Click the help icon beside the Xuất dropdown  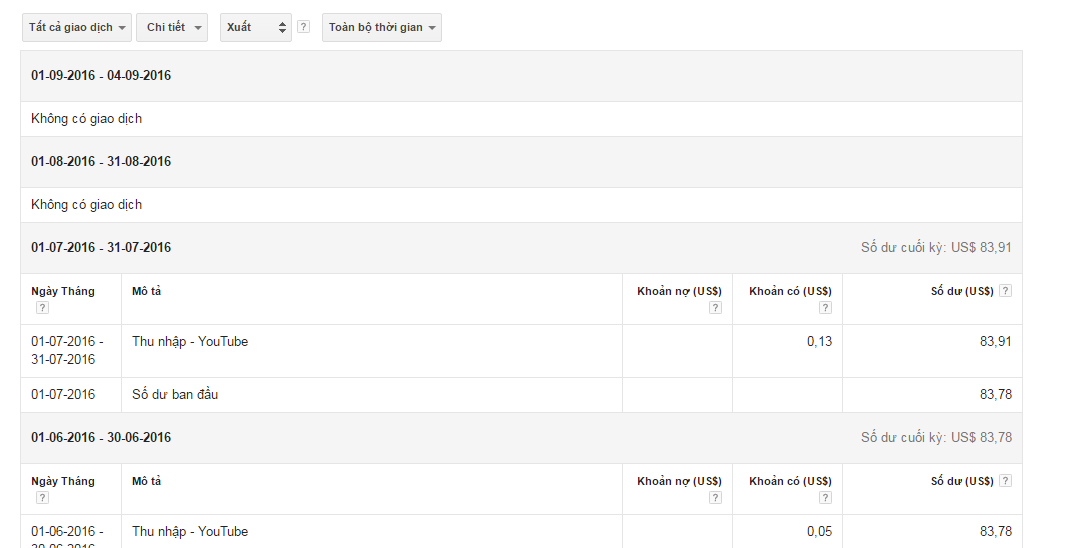(x=304, y=28)
